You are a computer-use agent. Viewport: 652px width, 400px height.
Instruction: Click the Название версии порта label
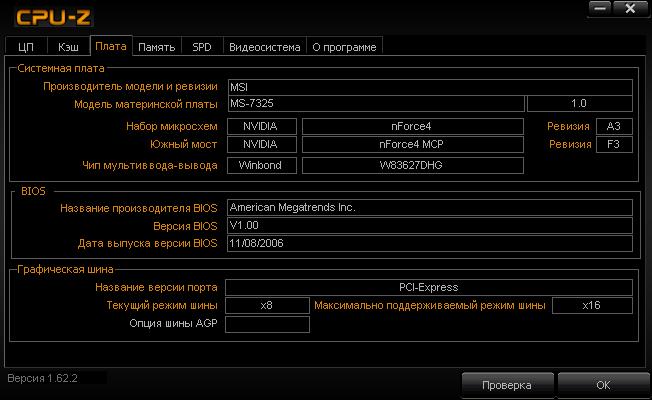coord(156,287)
